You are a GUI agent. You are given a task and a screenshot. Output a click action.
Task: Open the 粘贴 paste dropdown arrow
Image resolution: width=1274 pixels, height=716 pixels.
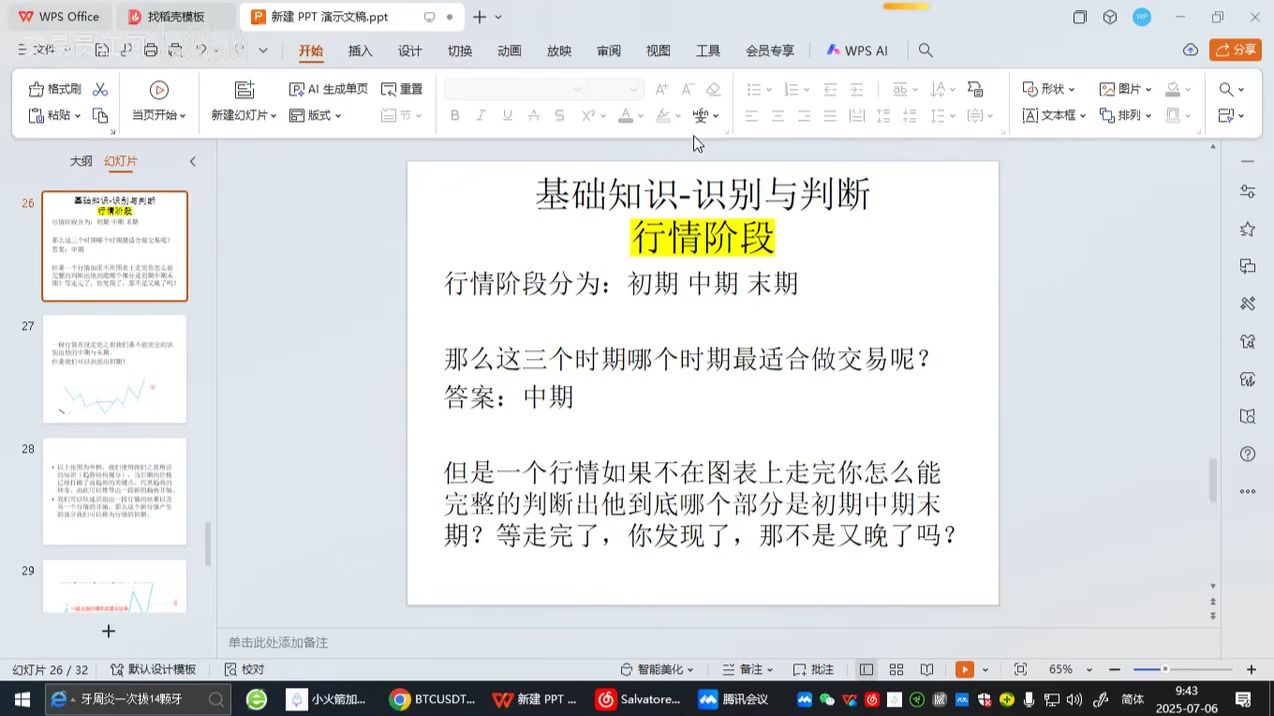(77, 116)
